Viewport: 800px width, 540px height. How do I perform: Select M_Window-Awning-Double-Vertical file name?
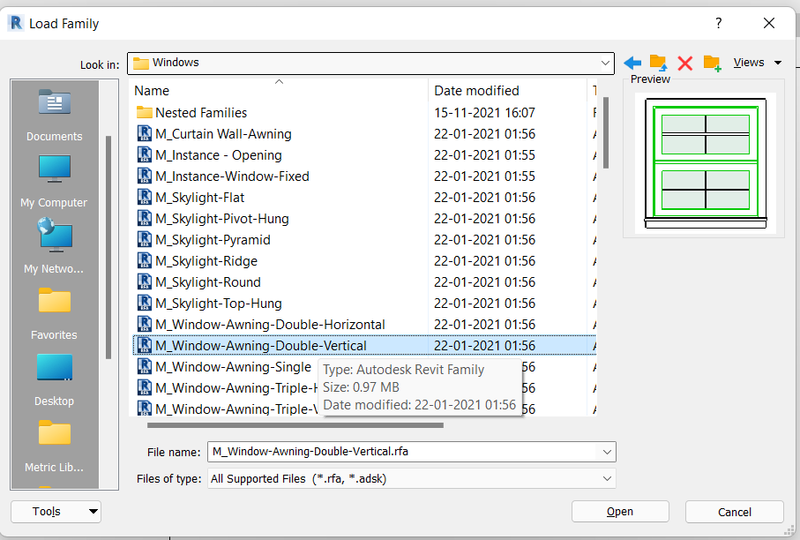tap(261, 346)
